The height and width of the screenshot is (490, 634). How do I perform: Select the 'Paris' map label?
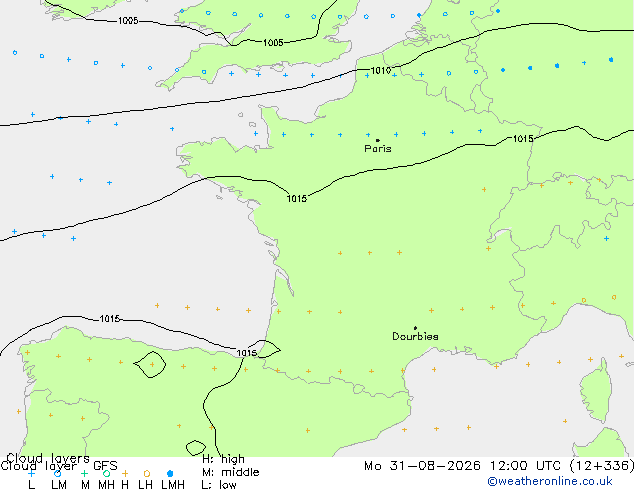pos(378,149)
